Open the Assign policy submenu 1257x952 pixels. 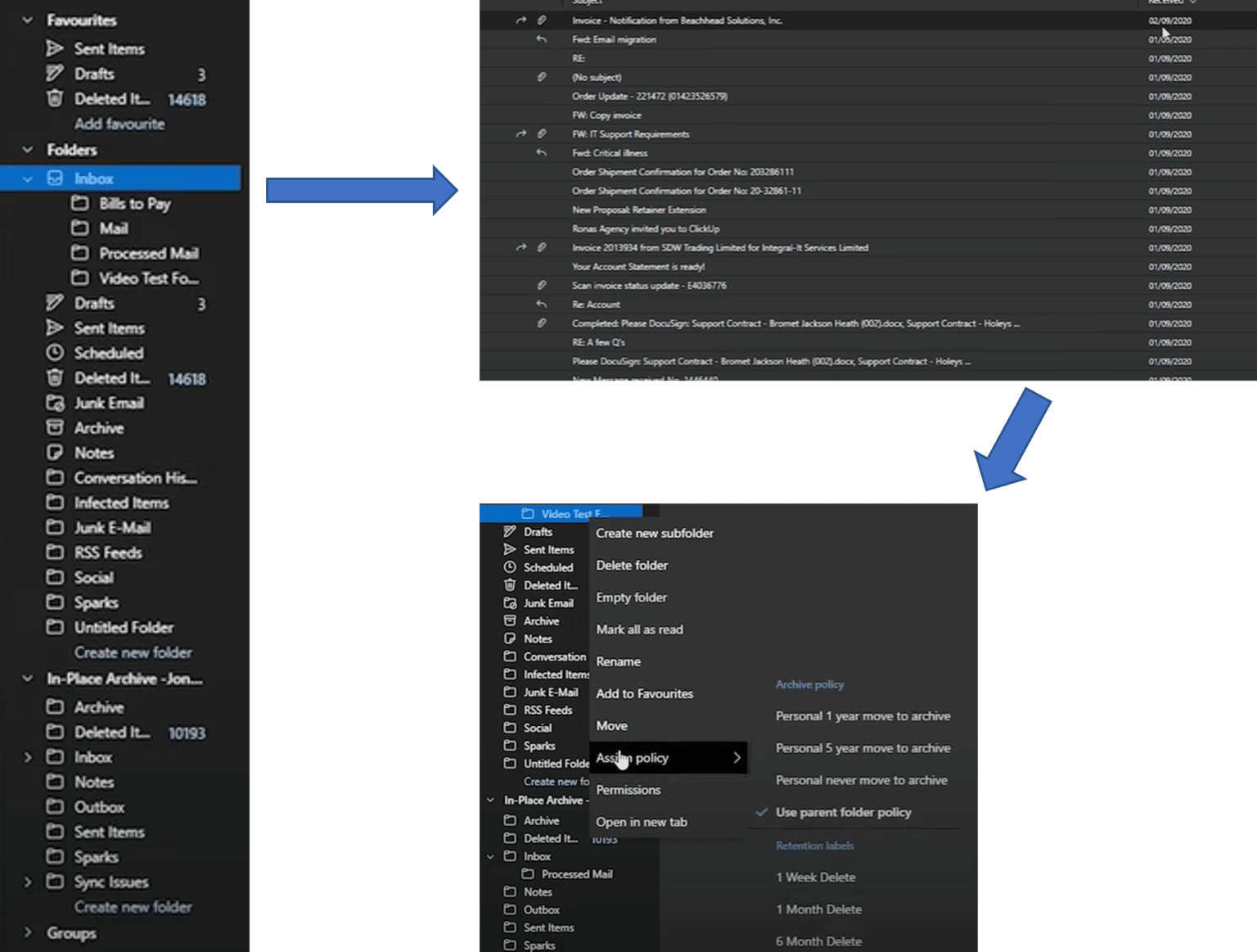tap(668, 758)
